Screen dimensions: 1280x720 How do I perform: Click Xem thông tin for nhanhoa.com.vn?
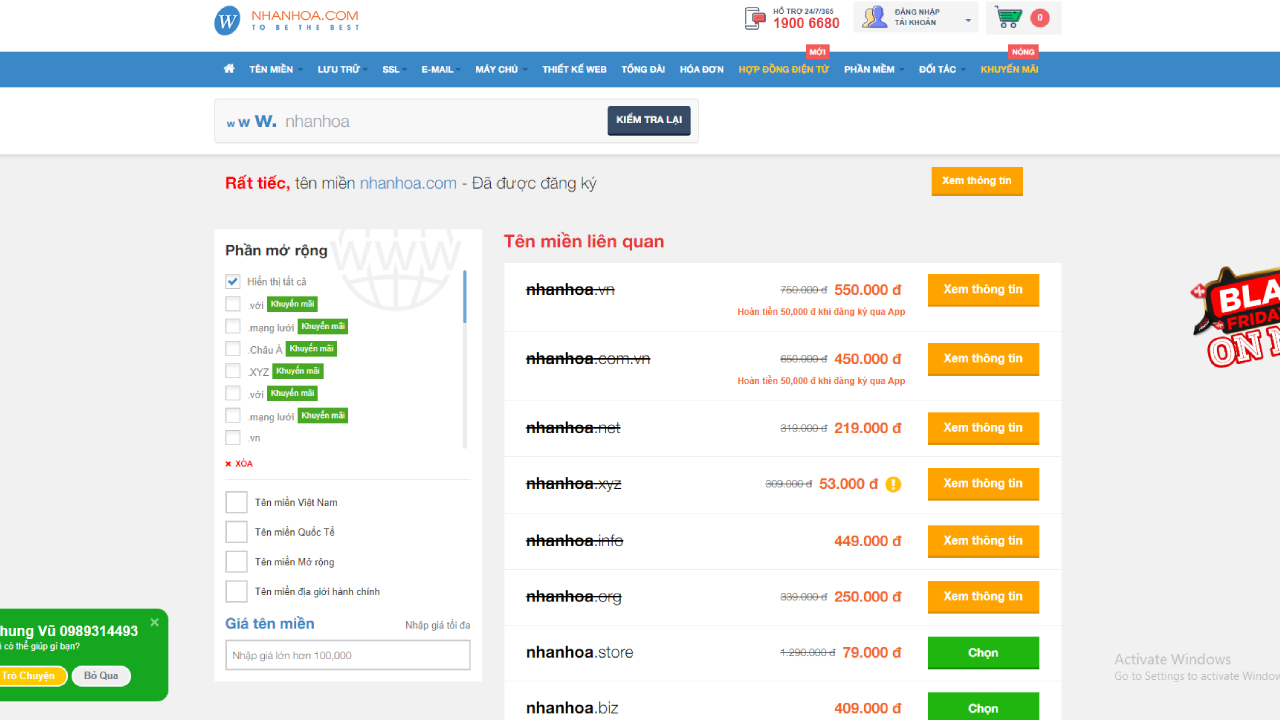(x=983, y=359)
